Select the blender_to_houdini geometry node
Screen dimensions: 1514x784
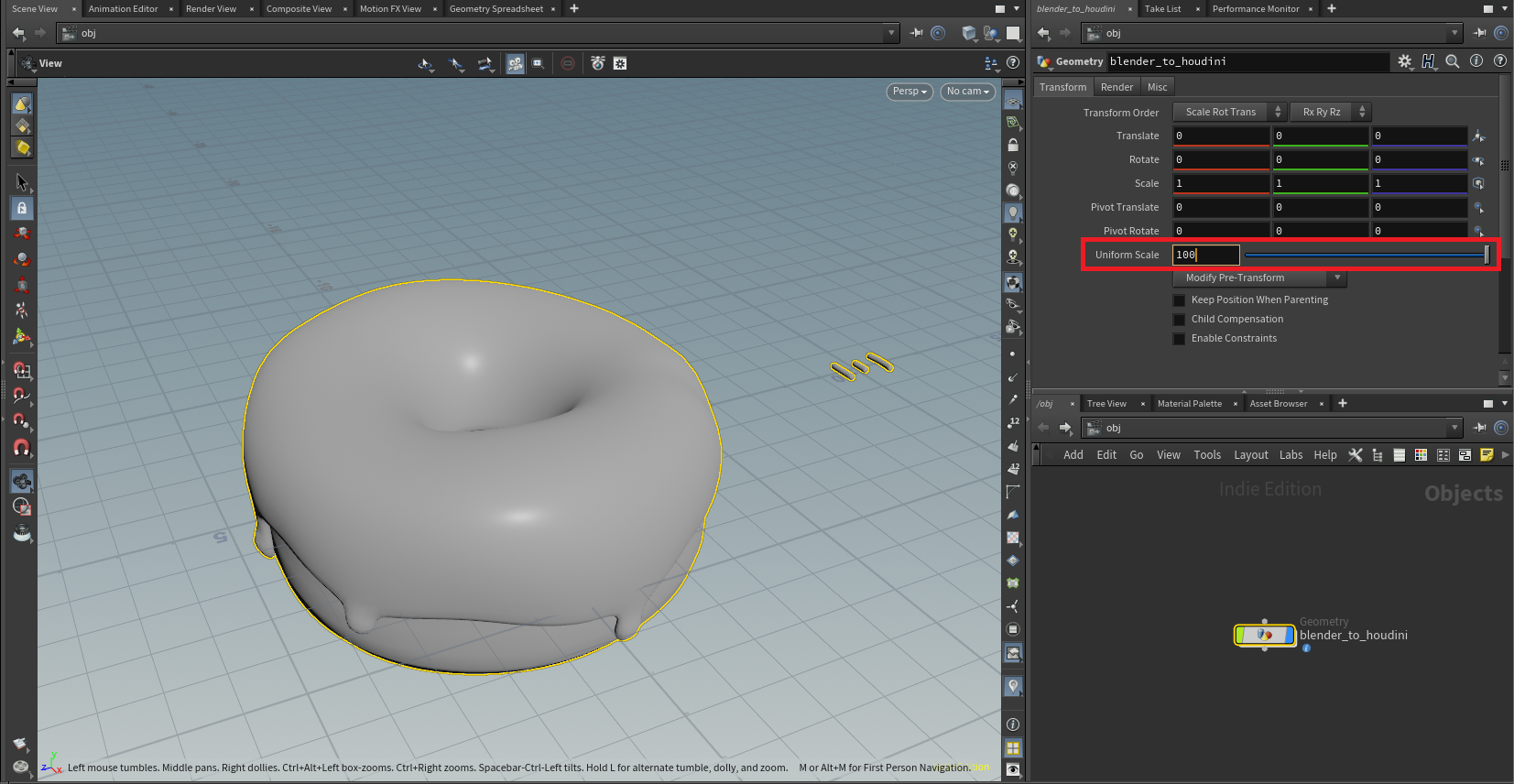pyautogui.click(x=1265, y=635)
